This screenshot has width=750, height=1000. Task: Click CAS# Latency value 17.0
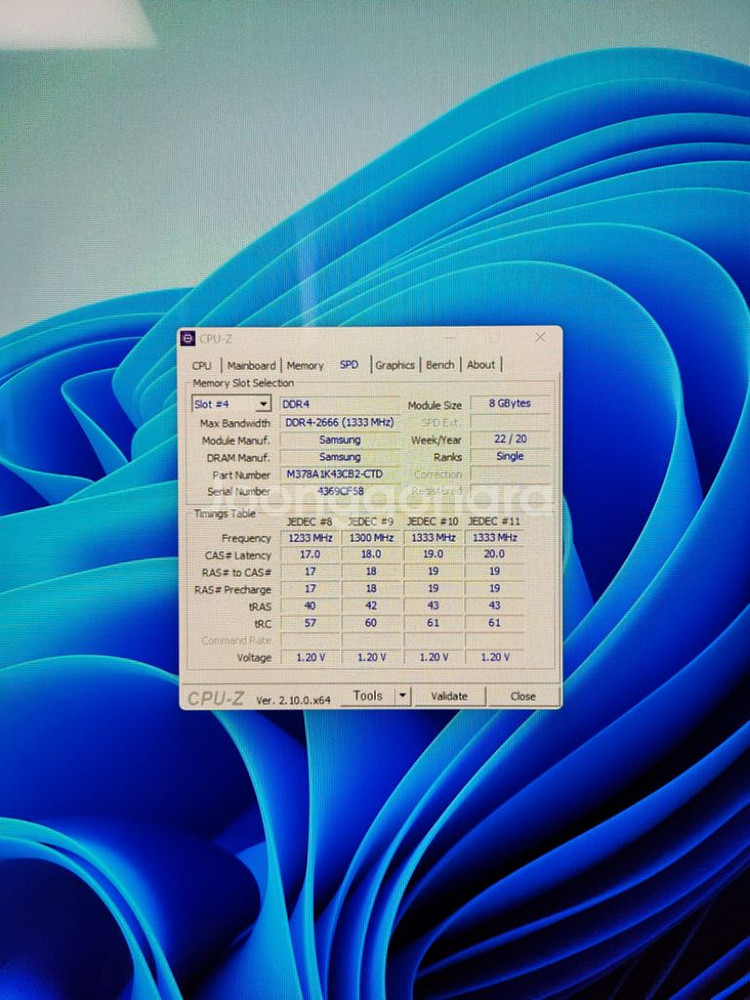[x=310, y=554]
